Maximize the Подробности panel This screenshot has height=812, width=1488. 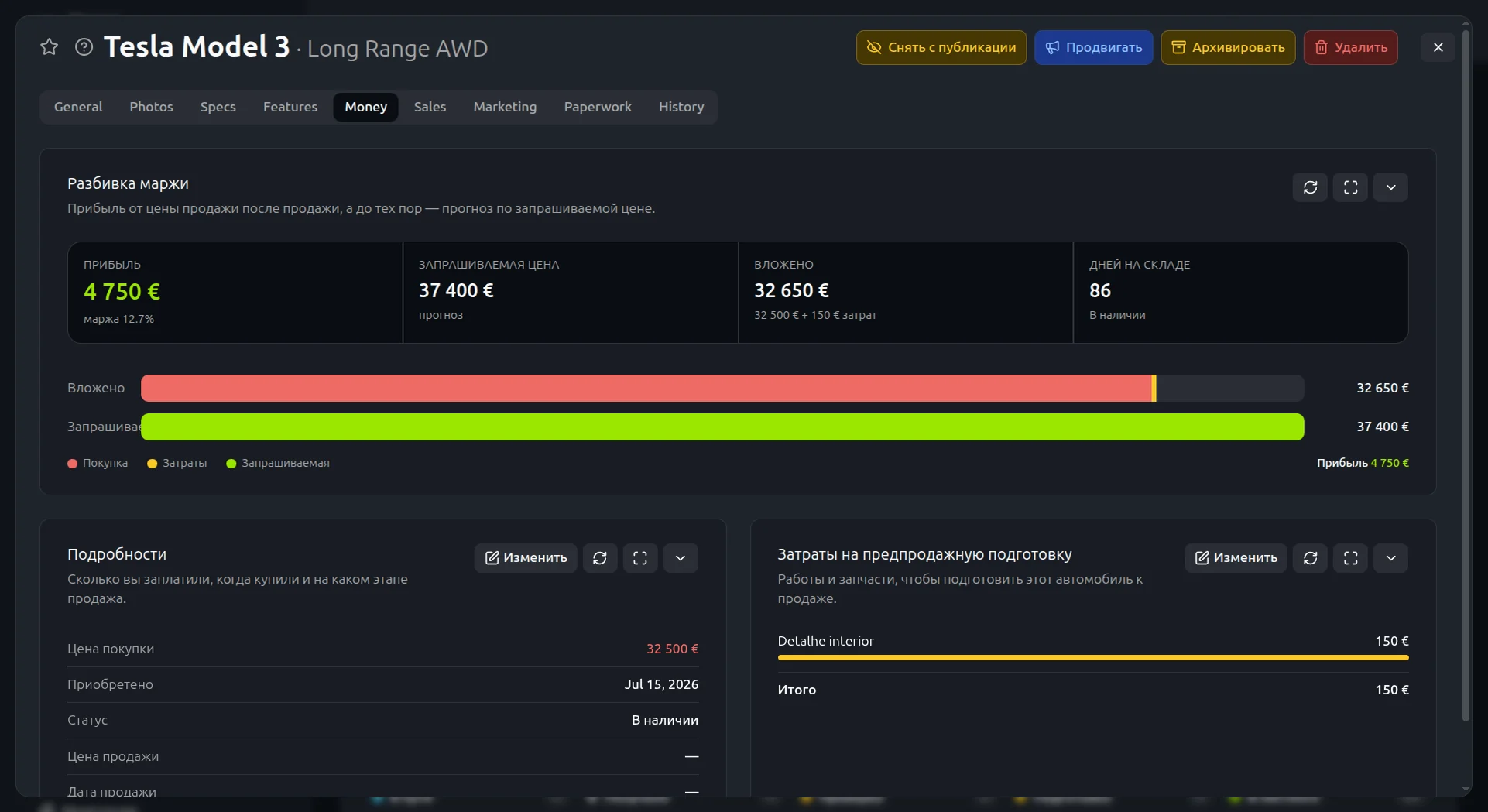(640, 558)
